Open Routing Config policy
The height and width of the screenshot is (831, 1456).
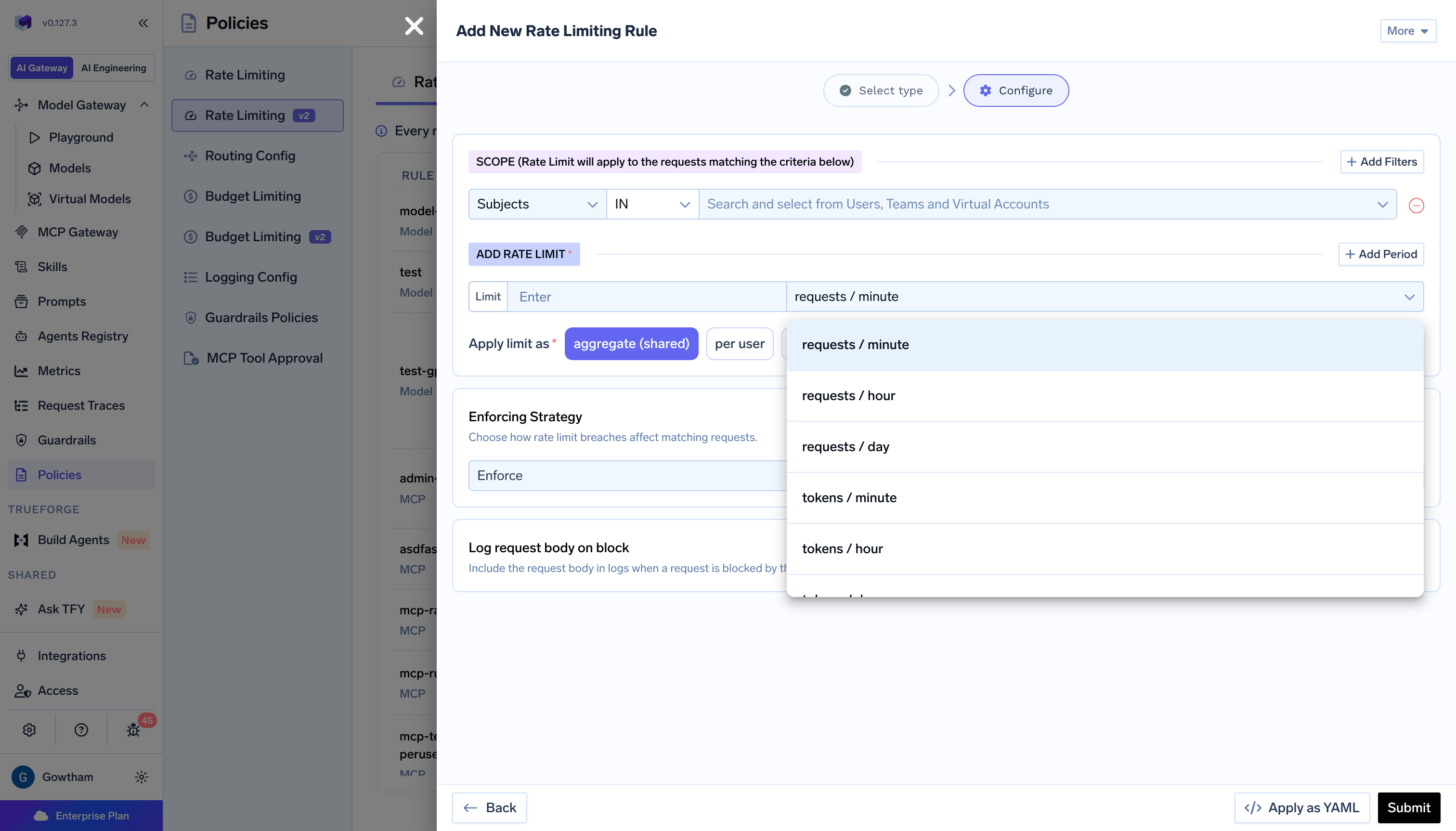point(250,156)
